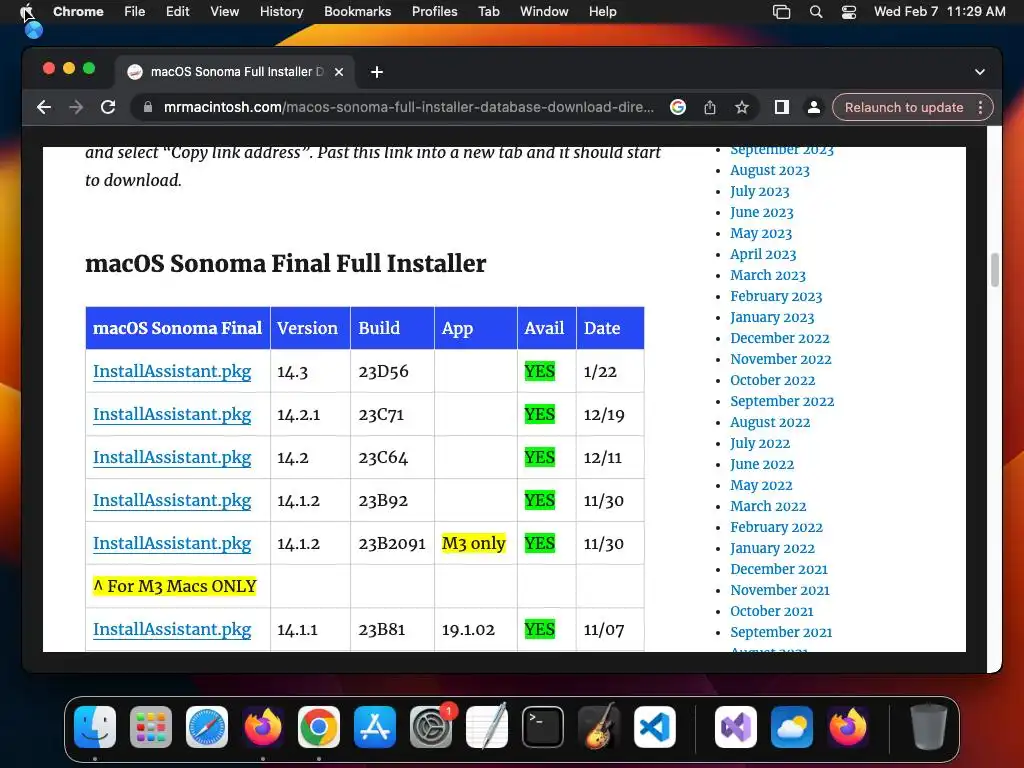
Task: Open Control Center in menu bar
Action: [849, 12]
